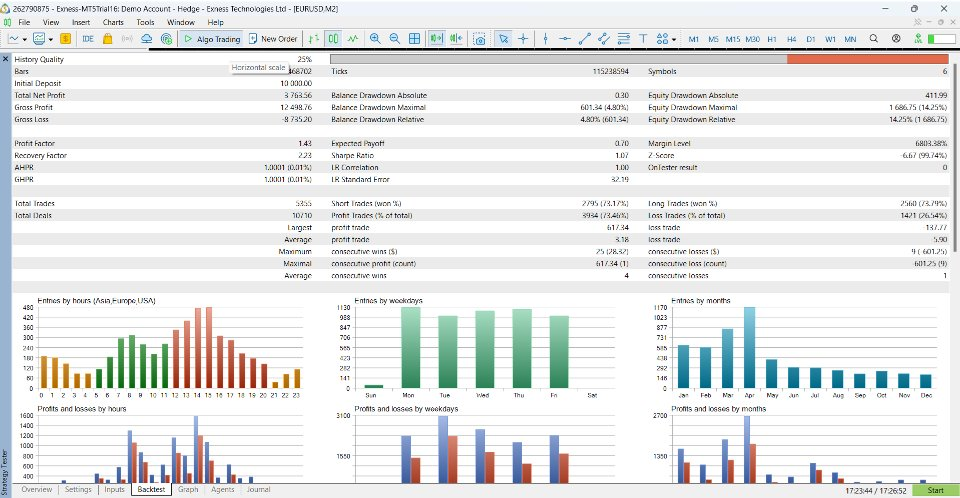Zoom in on the chart
This screenshot has height=498, width=960.
point(375,39)
